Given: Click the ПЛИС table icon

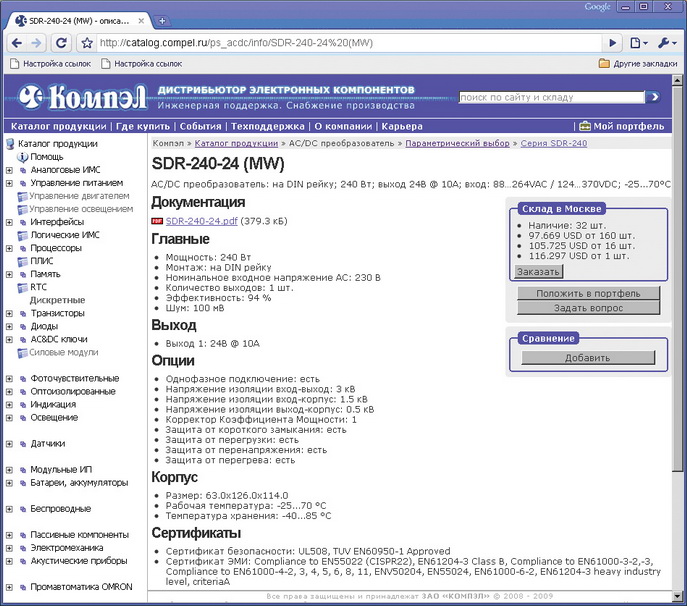Looking at the screenshot, I should click(x=22, y=262).
